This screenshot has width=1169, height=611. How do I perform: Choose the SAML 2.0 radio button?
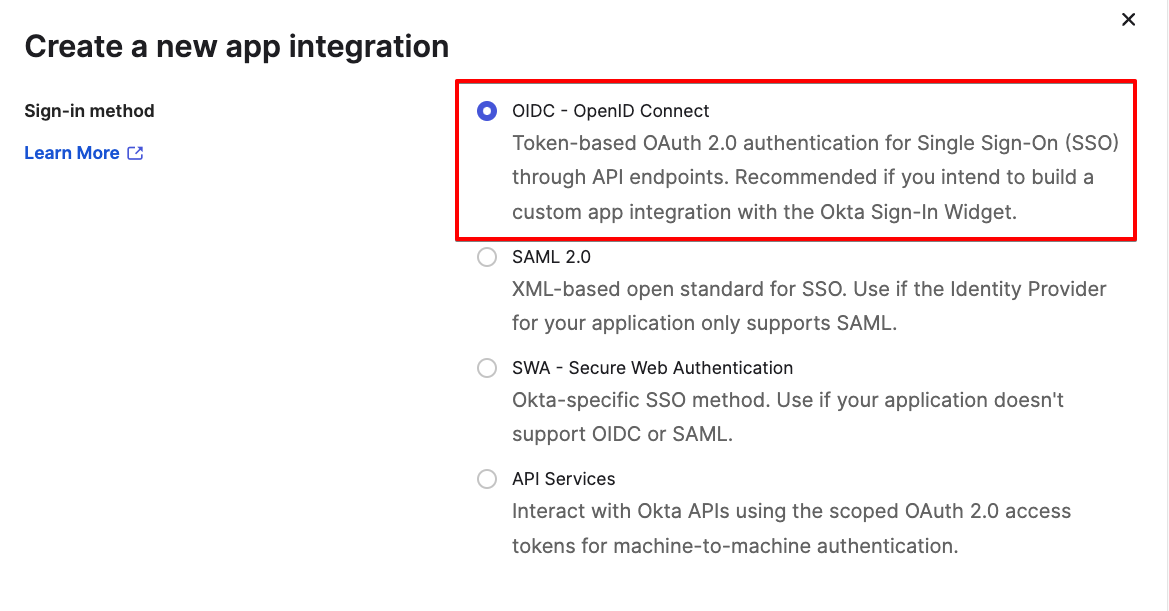[x=487, y=257]
